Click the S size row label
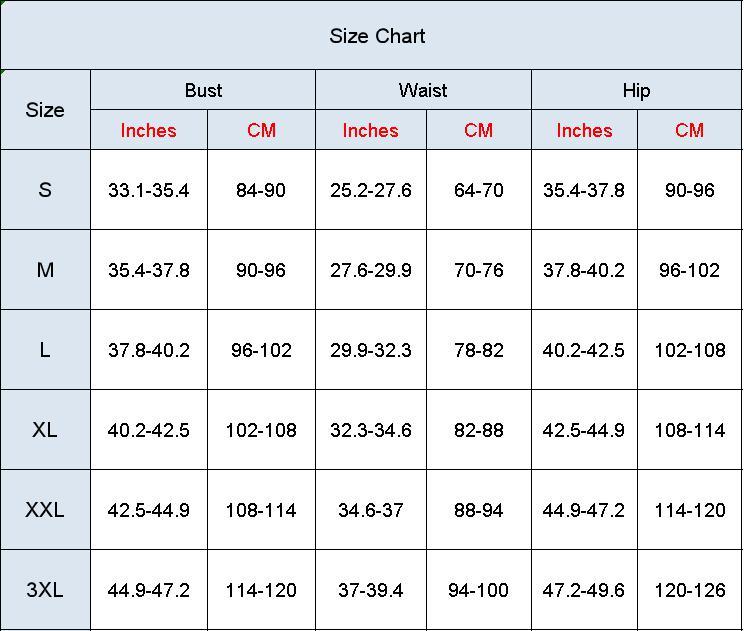Screen dimensions: 744x631 point(45,190)
